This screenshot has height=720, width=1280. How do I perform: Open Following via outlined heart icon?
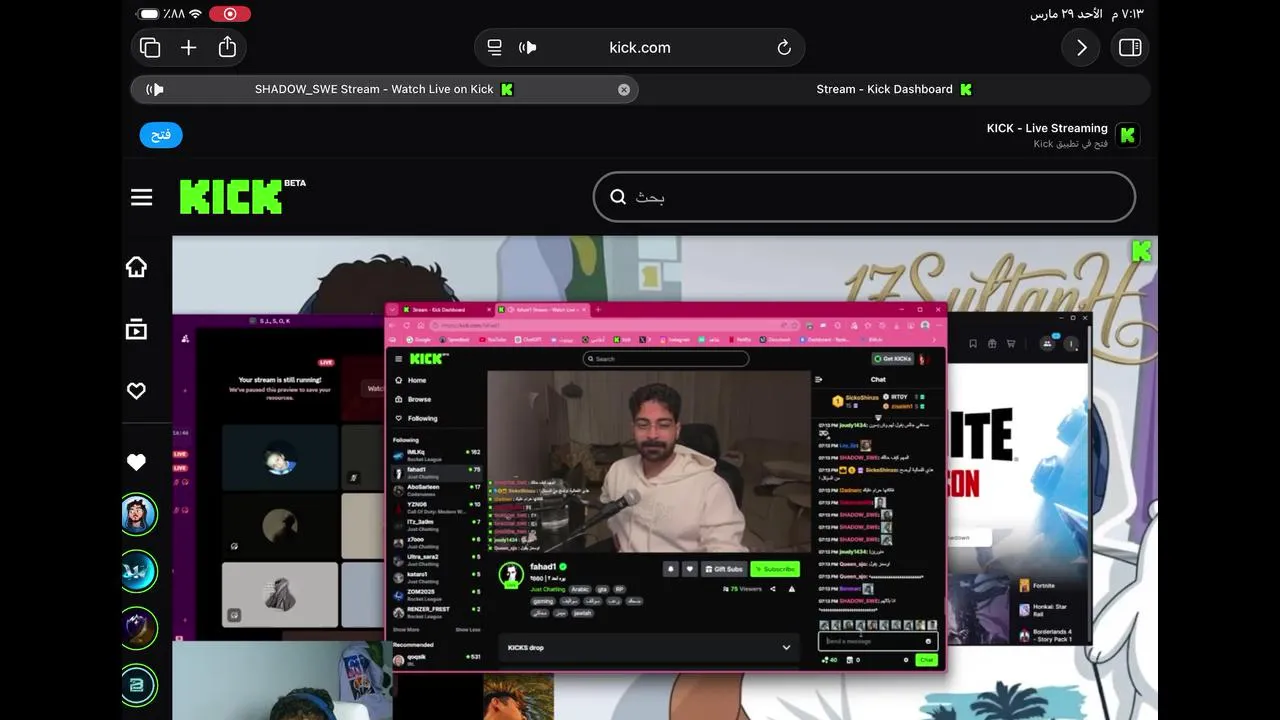(136, 391)
